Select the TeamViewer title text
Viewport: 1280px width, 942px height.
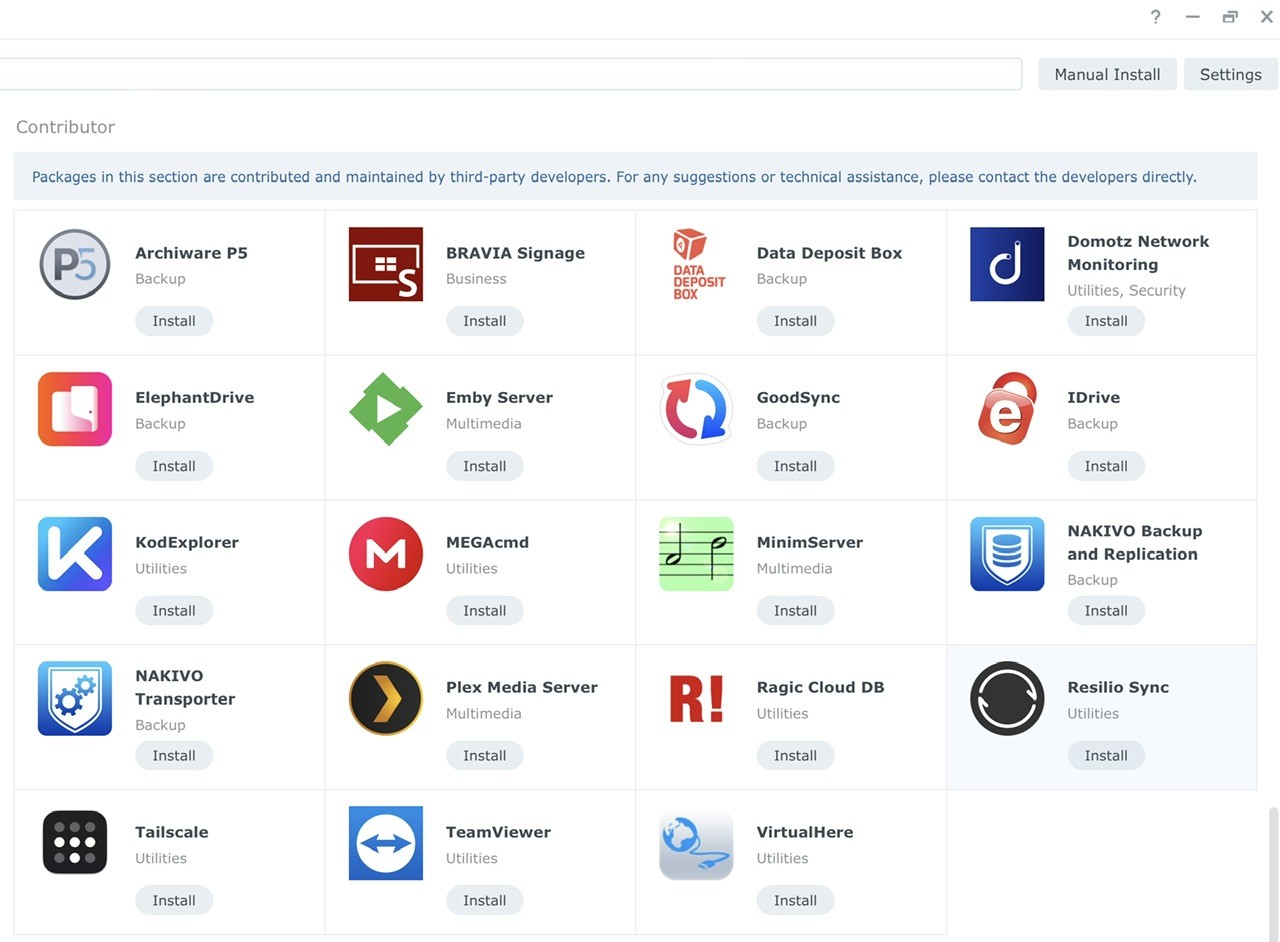(x=498, y=832)
